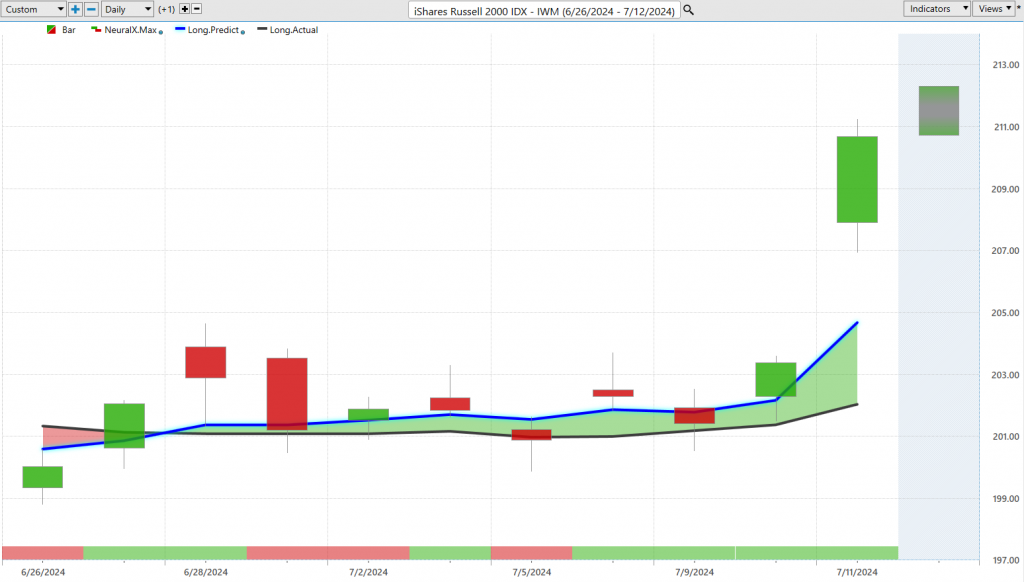
Task: Open the Daily interval dropdown
Action: tap(127, 9)
